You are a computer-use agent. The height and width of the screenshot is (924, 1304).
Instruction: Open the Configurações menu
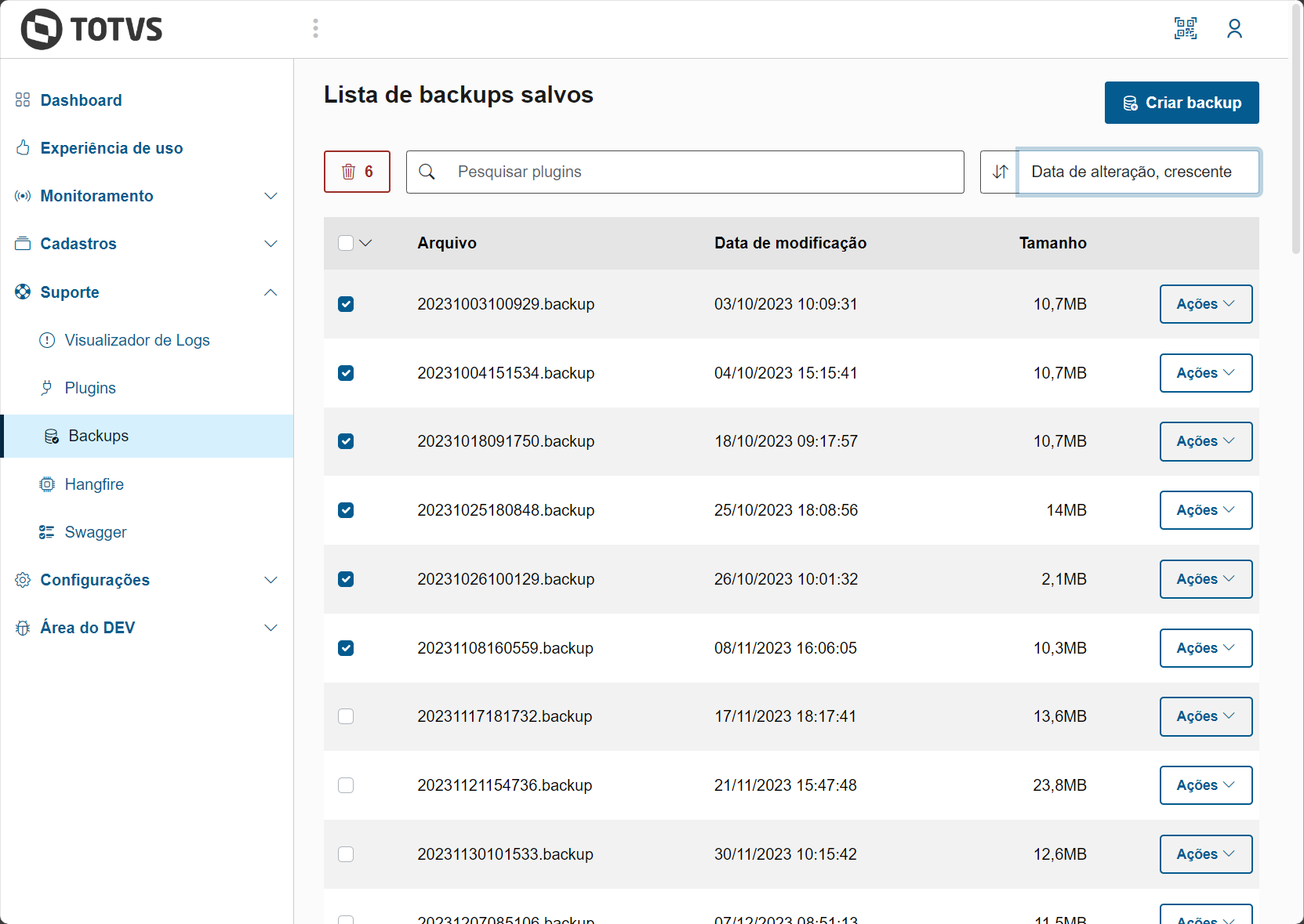point(95,580)
